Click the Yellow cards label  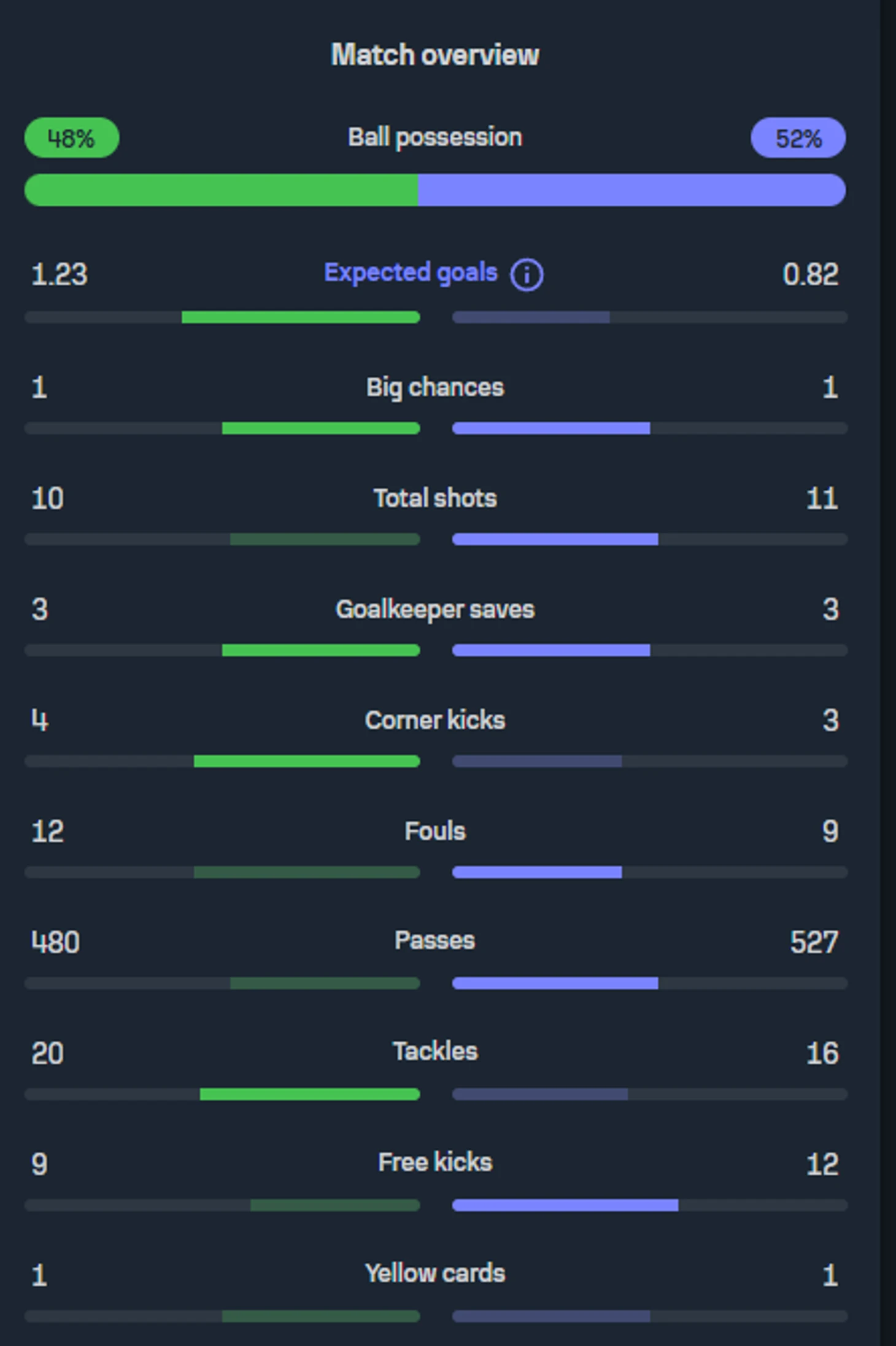coord(435,1273)
